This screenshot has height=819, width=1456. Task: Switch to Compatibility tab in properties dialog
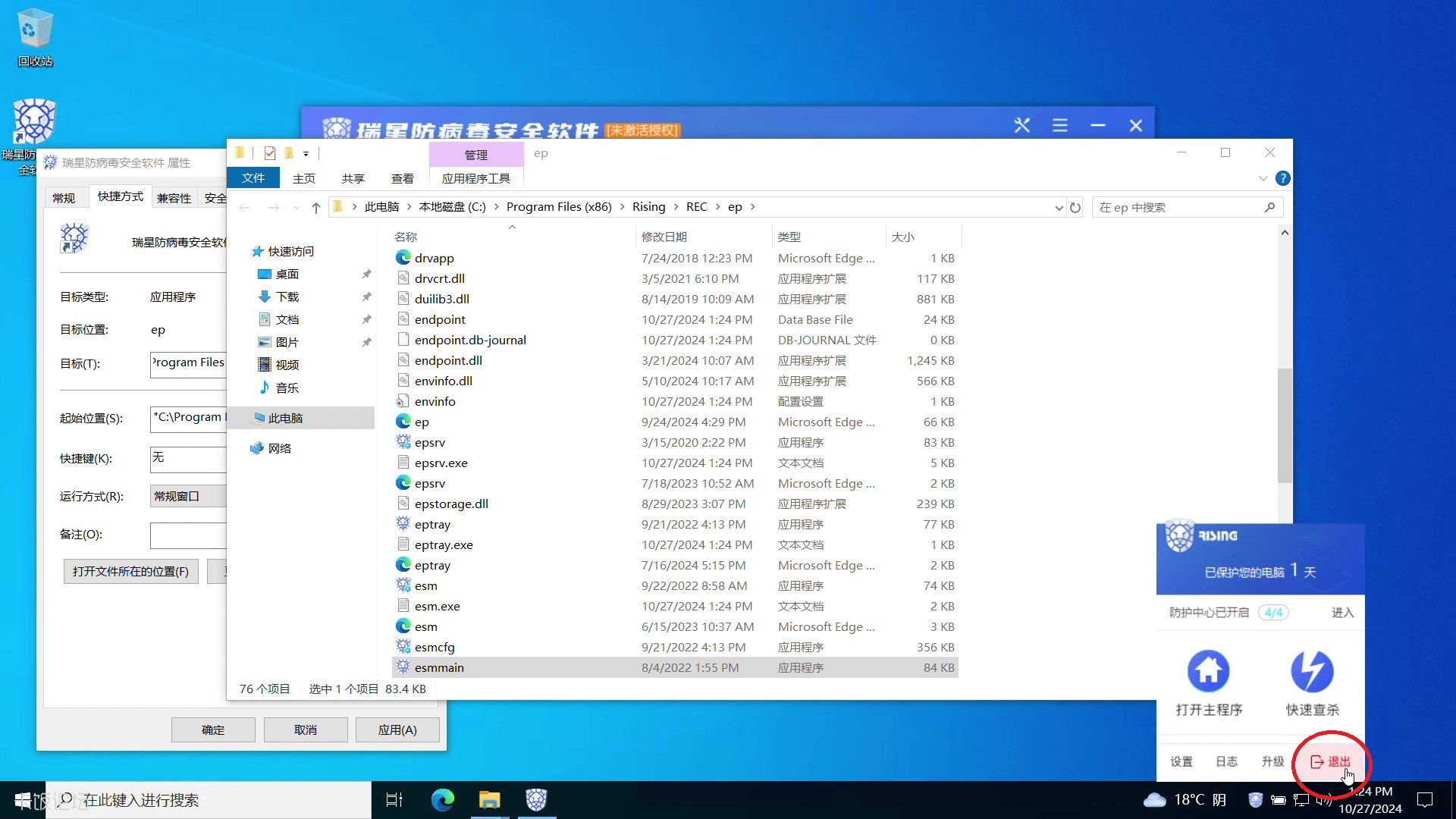click(x=174, y=198)
